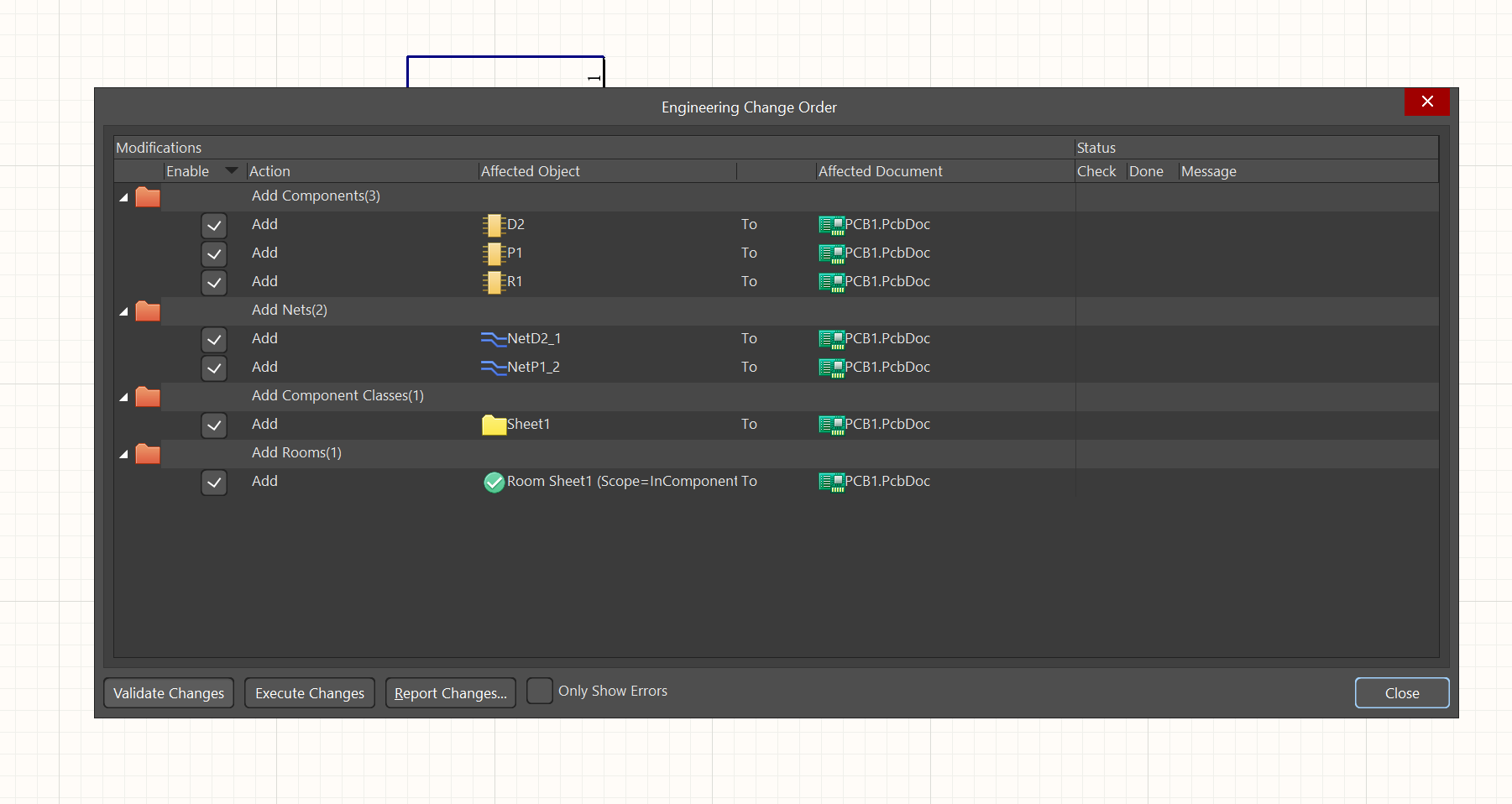Click the Message column header
The height and width of the screenshot is (804, 1512).
point(1308,171)
